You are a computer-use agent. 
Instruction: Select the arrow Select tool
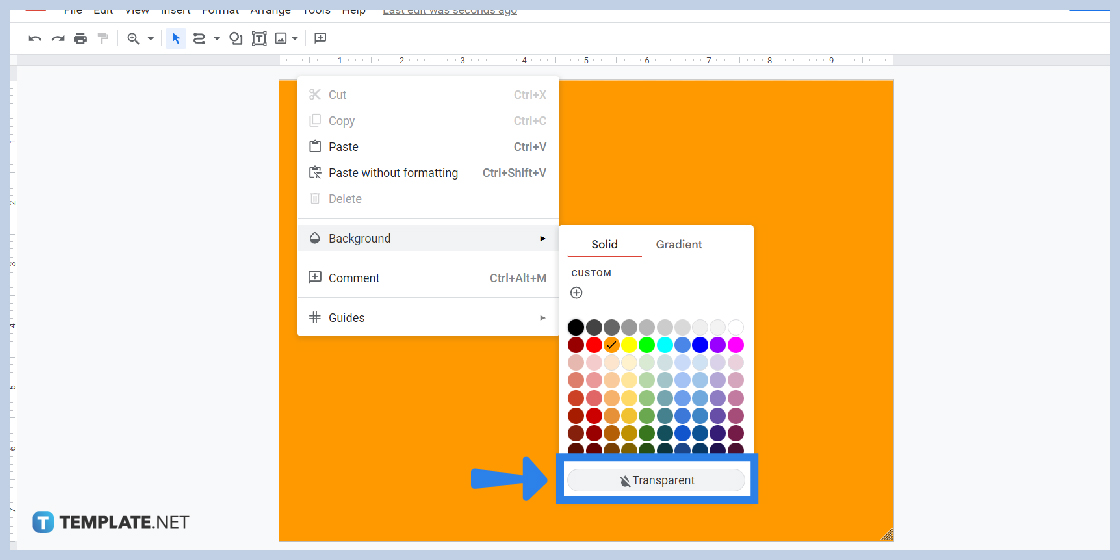pos(176,39)
